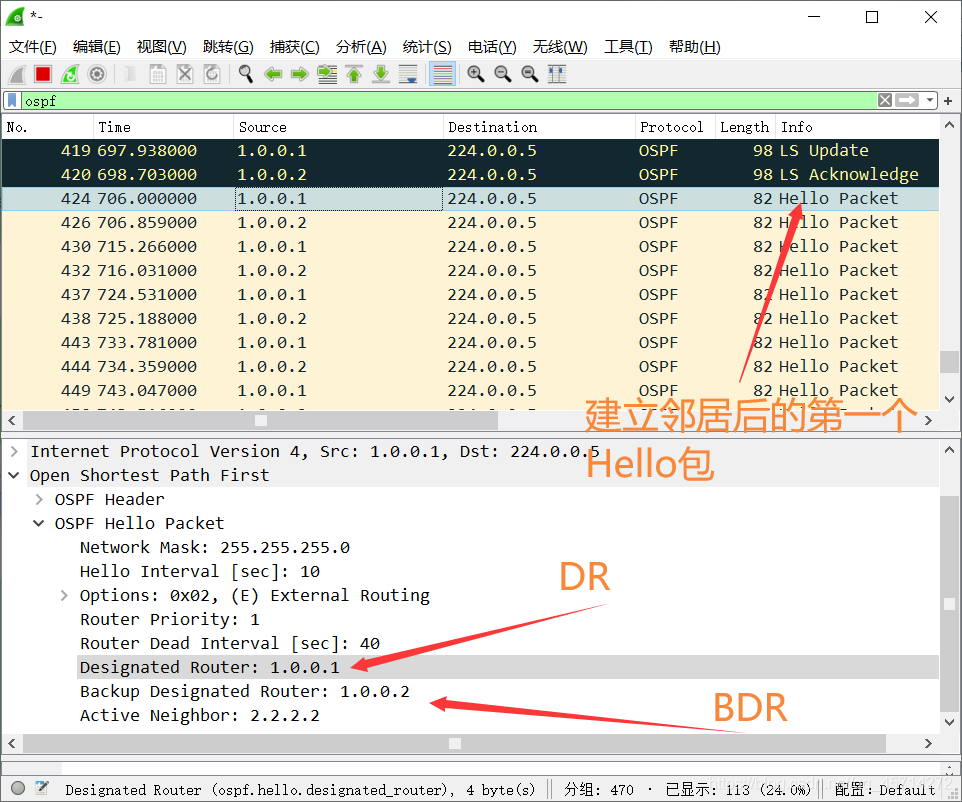
Task: Go forward to next packet arrow
Action: (x=299, y=74)
